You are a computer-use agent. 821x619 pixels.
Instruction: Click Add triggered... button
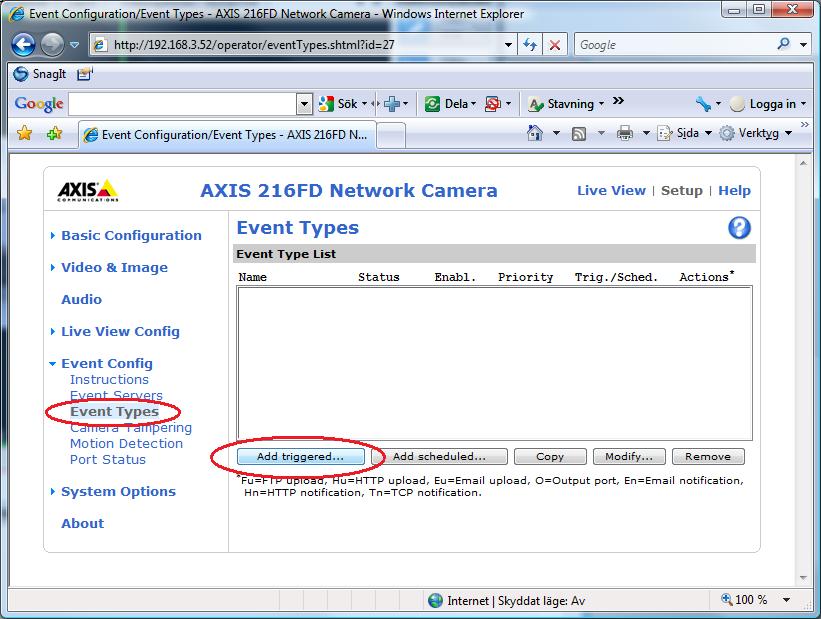click(301, 457)
